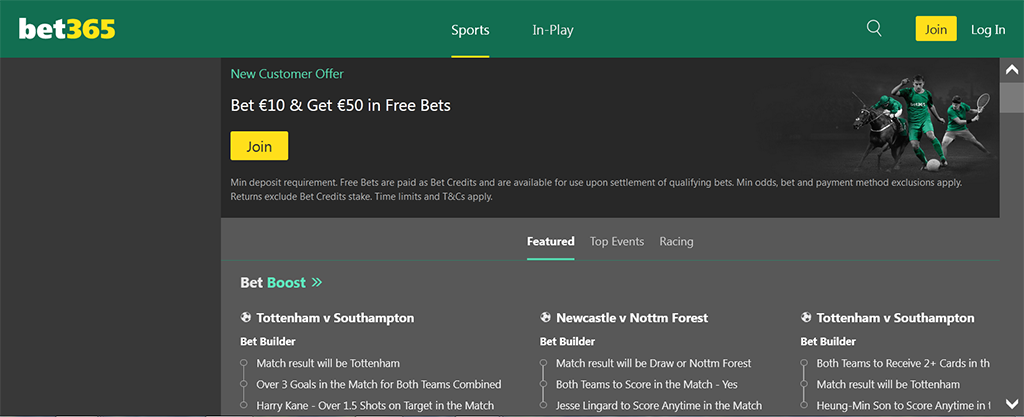This screenshot has width=1024, height=417.
Task: Click the Bet Boost double chevron arrows
Action: click(317, 283)
